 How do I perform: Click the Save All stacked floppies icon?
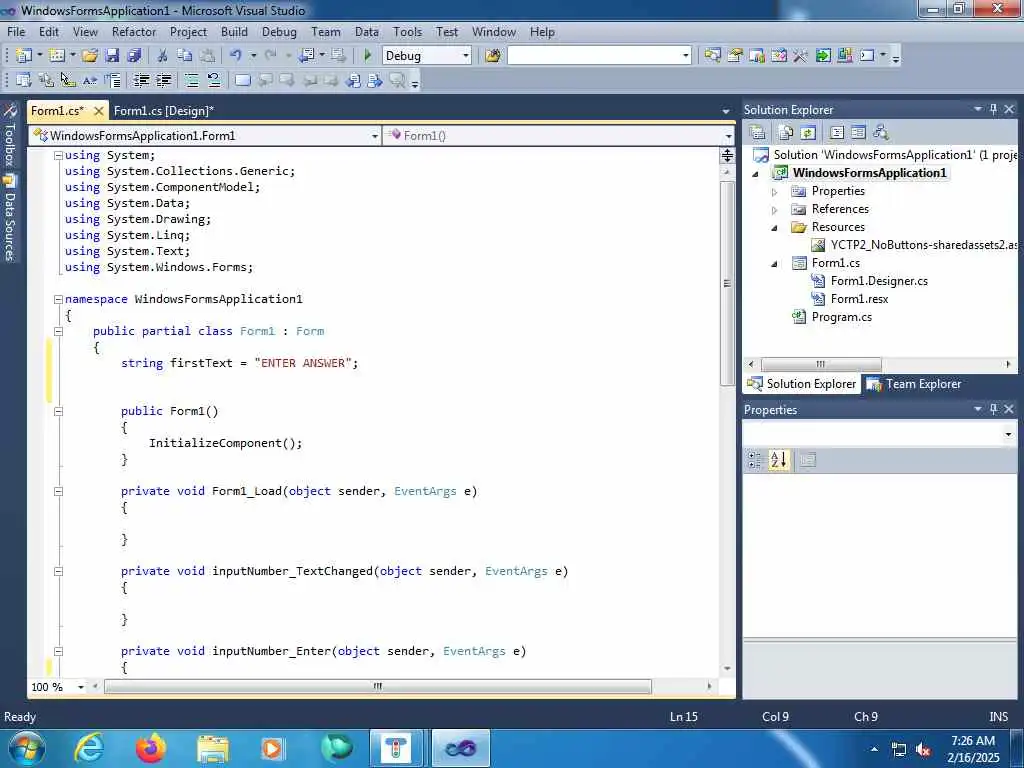pos(135,56)
